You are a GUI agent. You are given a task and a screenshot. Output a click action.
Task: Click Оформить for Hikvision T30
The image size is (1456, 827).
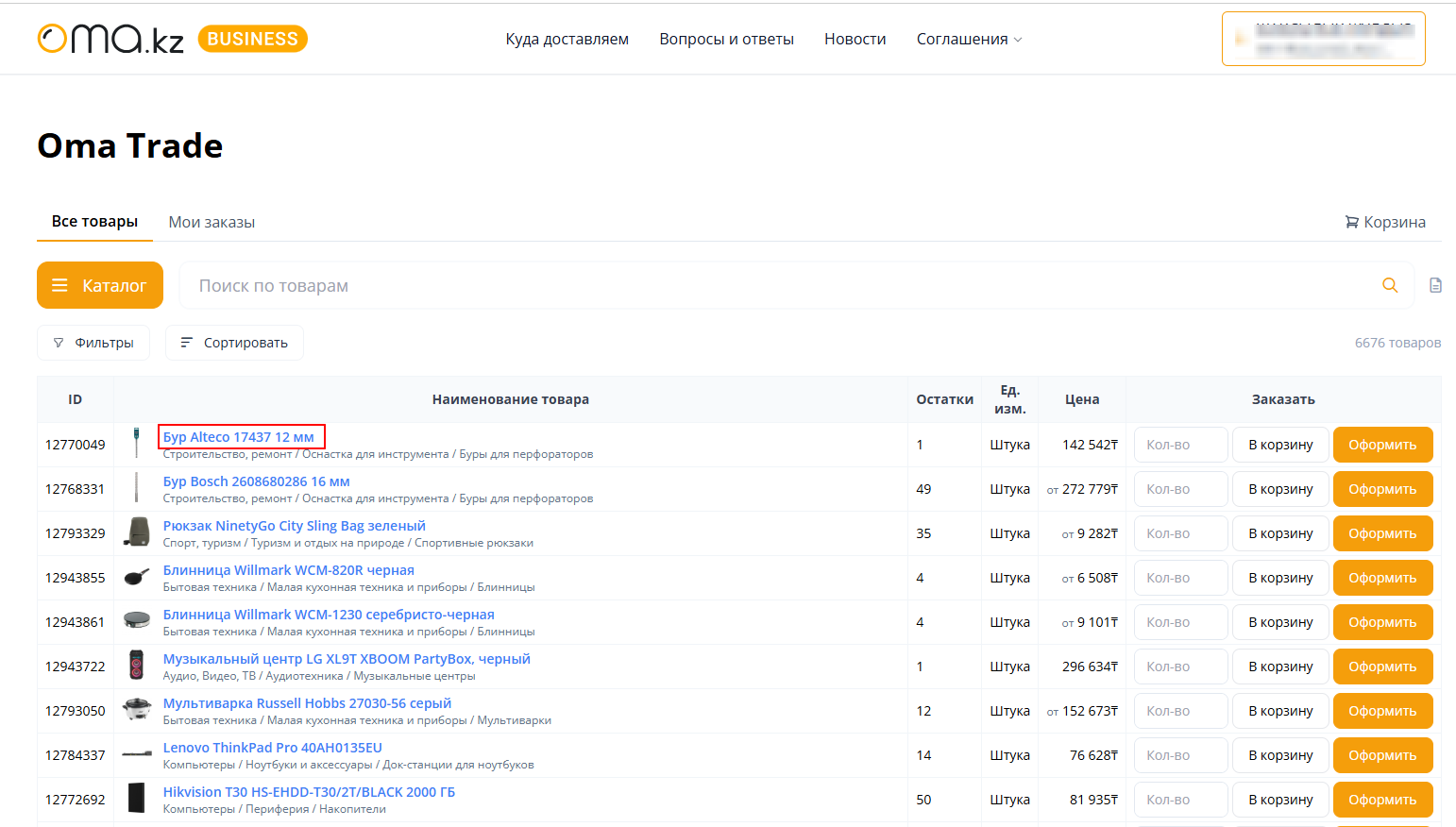[x=1382, y=800]
